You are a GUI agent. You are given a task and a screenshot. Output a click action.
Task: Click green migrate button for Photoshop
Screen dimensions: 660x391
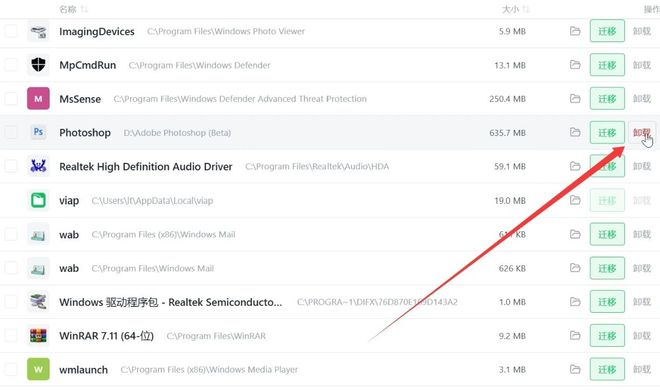point(607,132)
